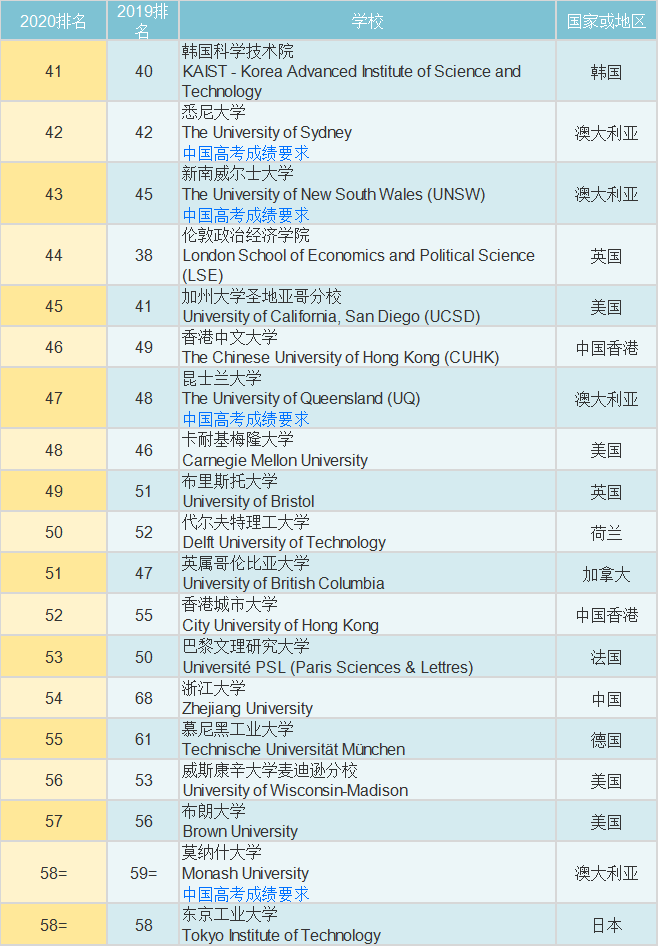The height and width of the screenshot is (946, 658).
Task: Select The University of Sydney text
Action: pos(267,132)
